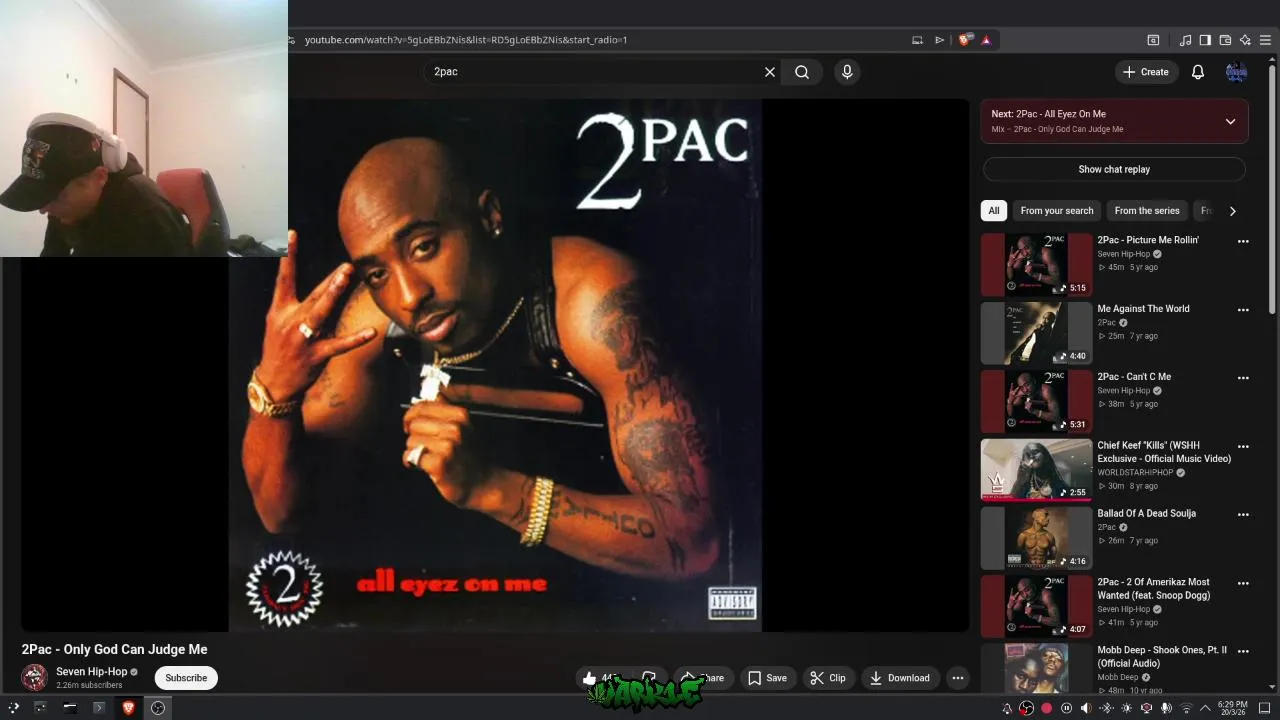
Task: Open options for Chief Keef Kills
Action: pyautogui.click(x=1243, y=447)
